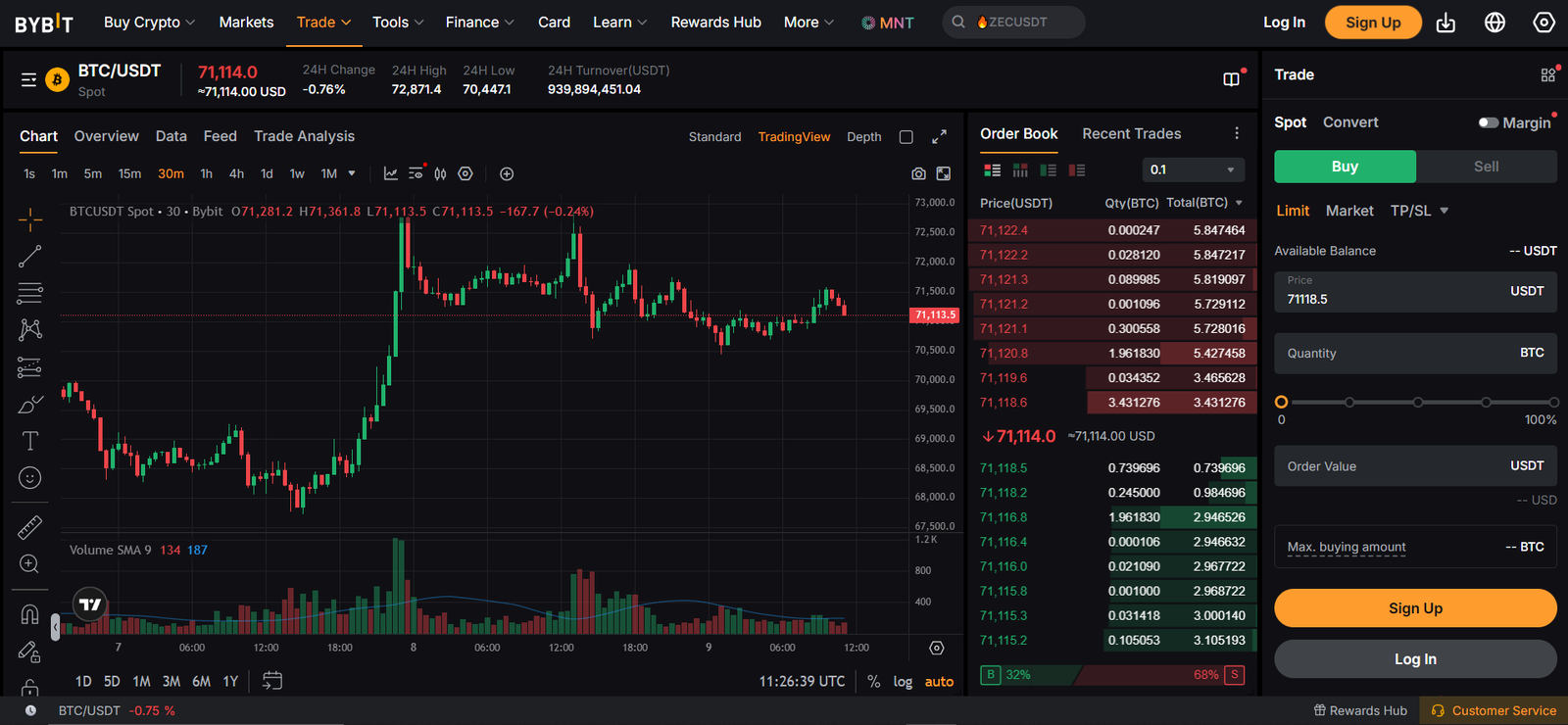Image resolution: width=1568 pixels, height=725 pixels.
Task: Open the Rewards Hub header link
Action: 715,22
